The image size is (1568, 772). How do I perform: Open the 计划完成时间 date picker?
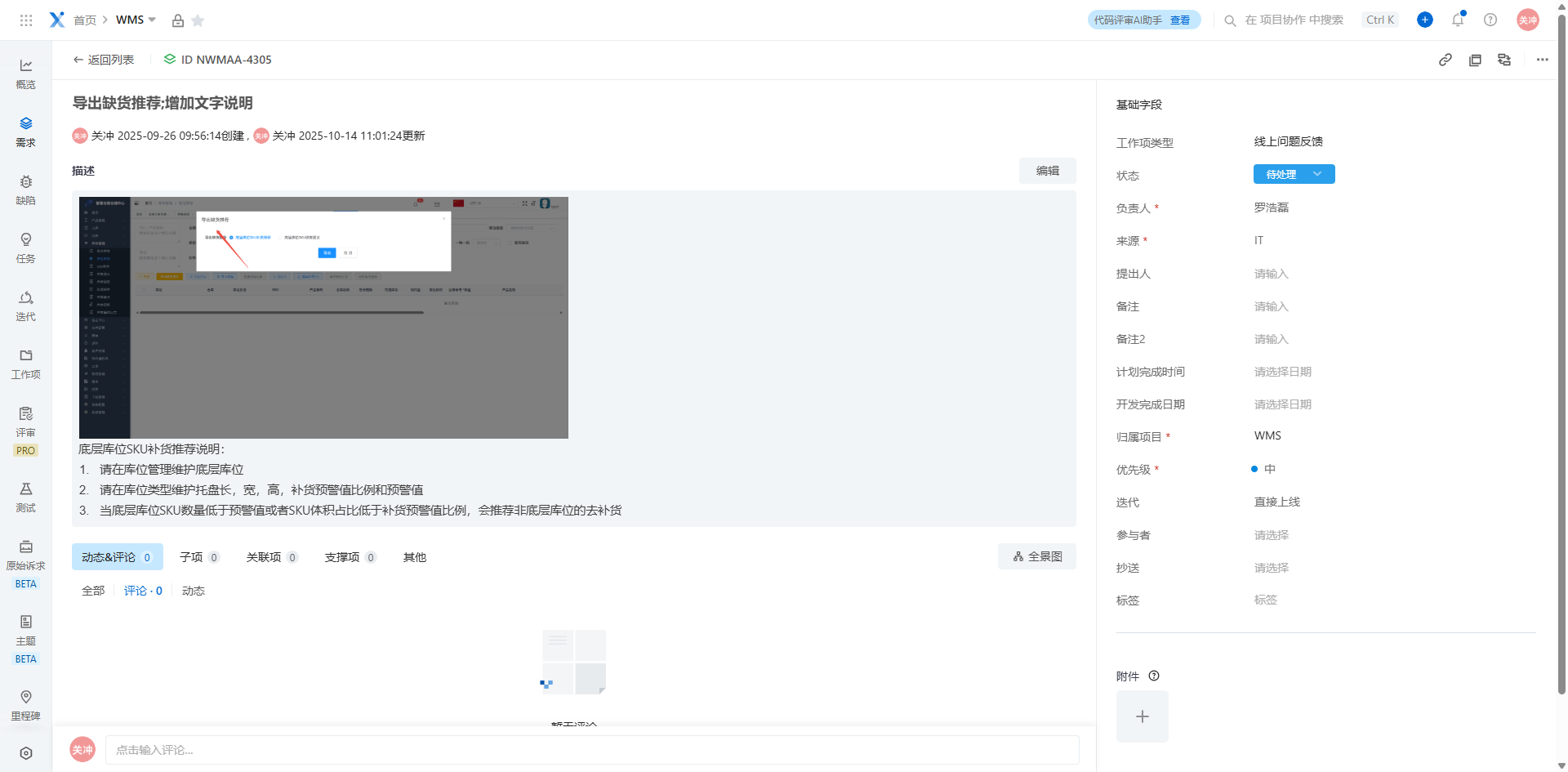(1282, 372)
